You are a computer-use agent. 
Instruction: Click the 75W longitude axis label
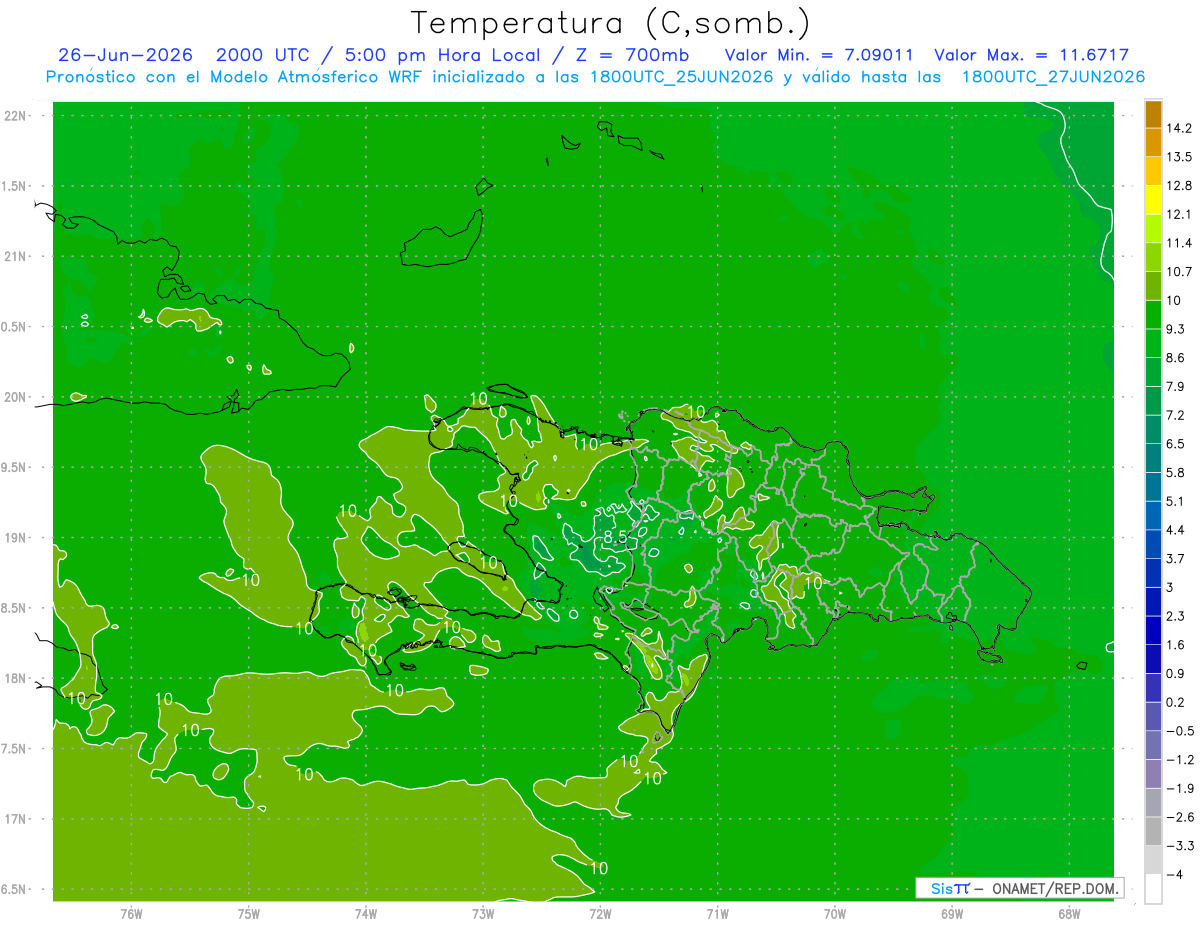tap(249, 914)
